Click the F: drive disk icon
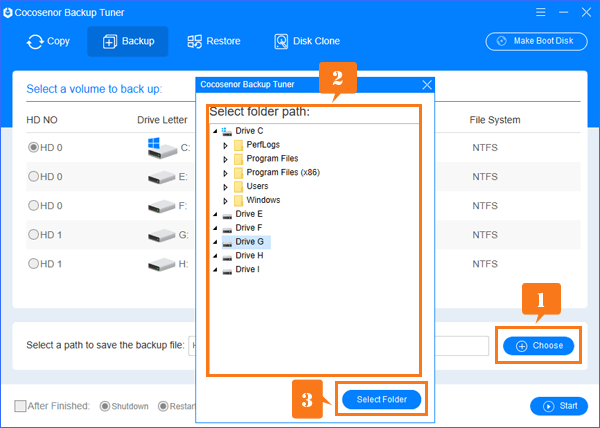 [x=162, y=206]
